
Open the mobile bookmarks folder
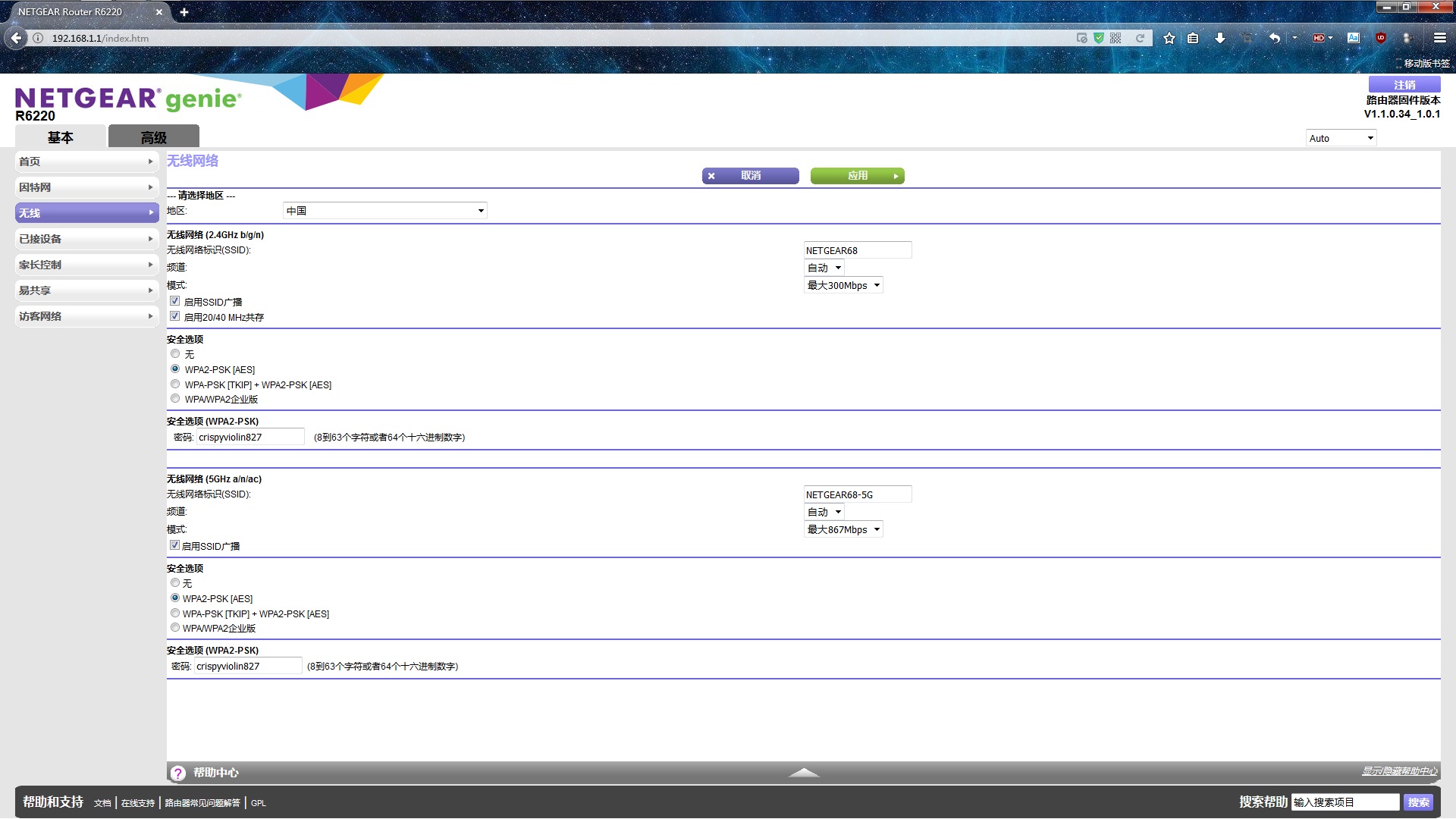pyautogui.click(x=1423, y=64)
